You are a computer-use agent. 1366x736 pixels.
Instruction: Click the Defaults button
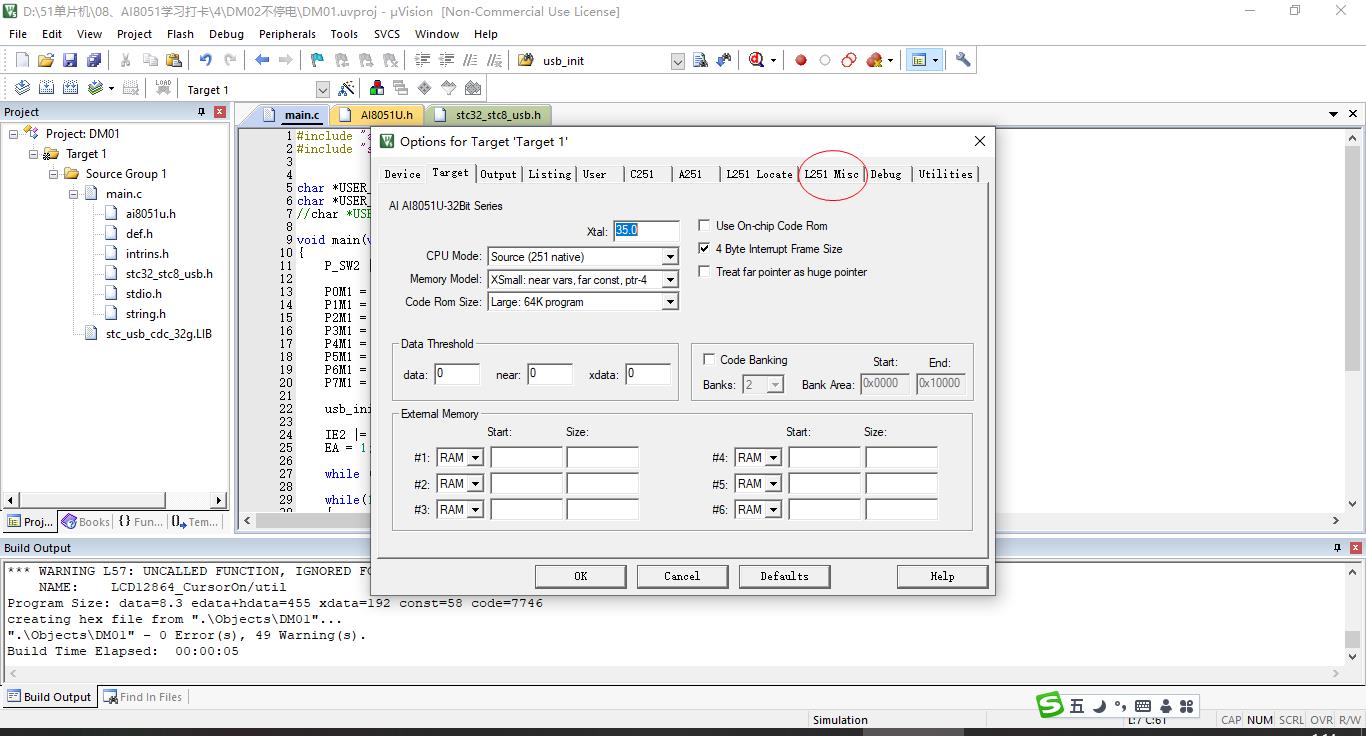click(x=784, y=576)
